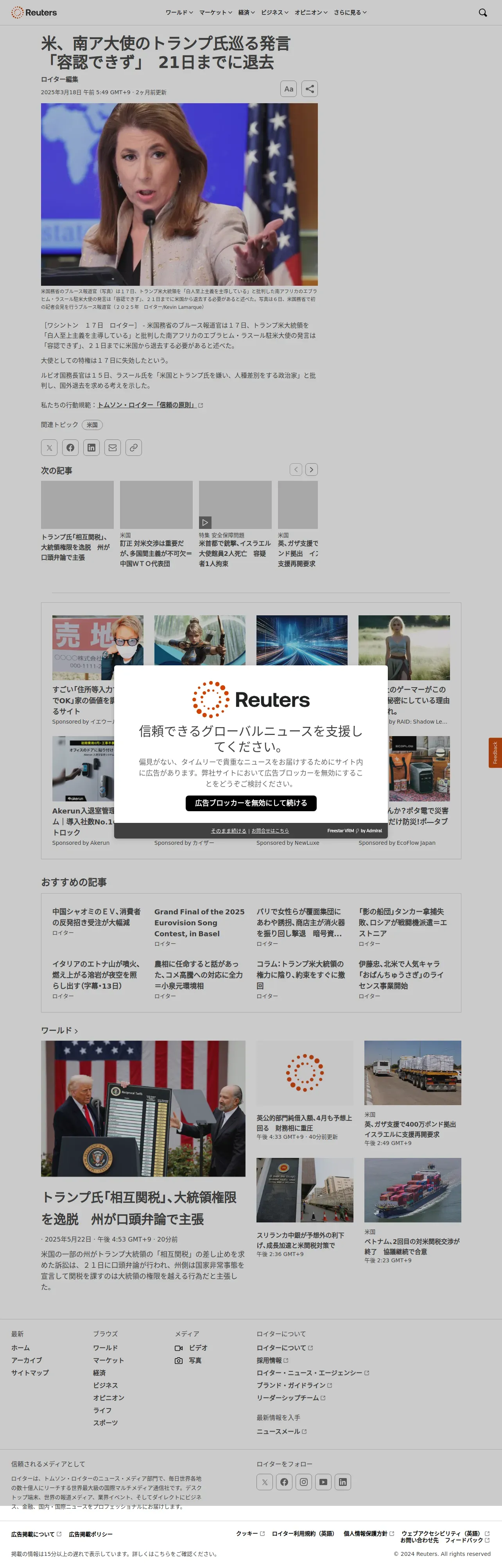Open アーカイブ footer link
Viewport: 502px width, 1568px height.
pos(26,1360)
